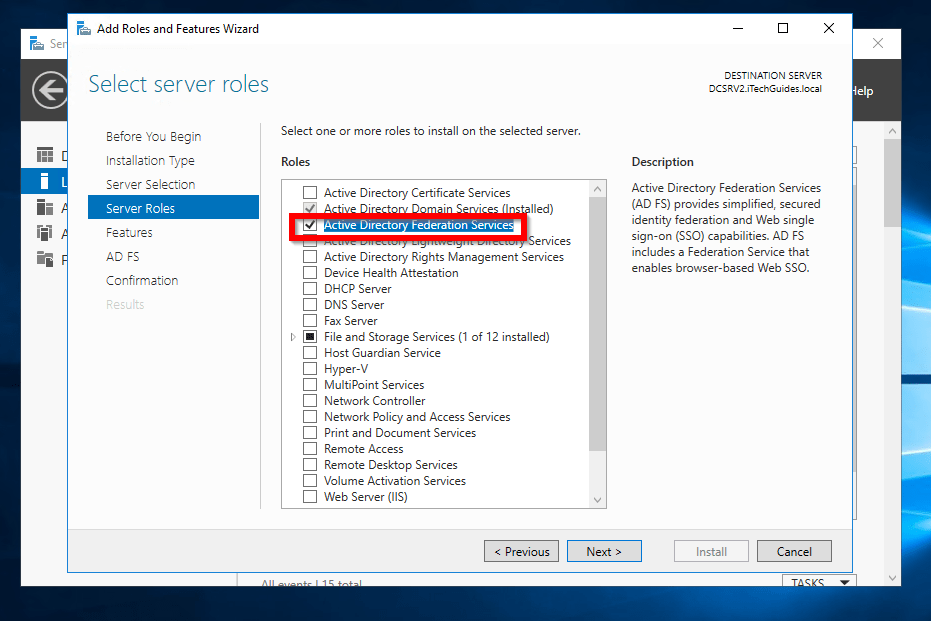
Task: Select the Hyper-V role checkbox
Action: pyautogui.click(x=310, y=368)
